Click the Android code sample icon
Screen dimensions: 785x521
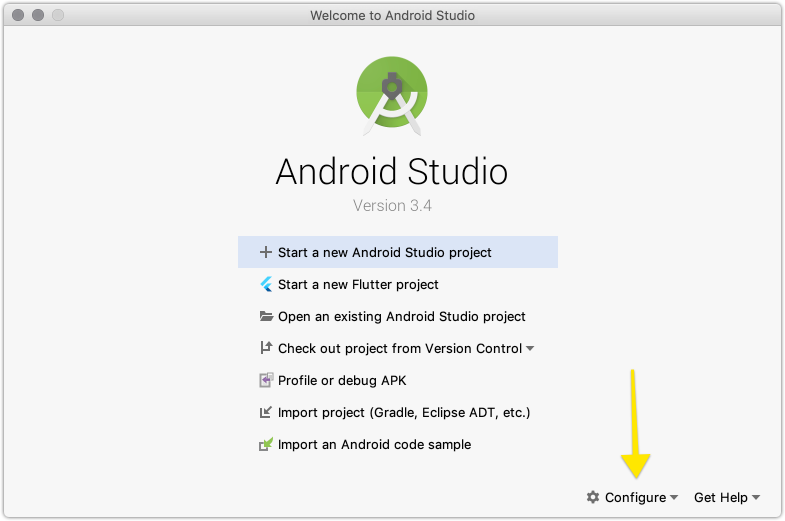pos(266,444)
